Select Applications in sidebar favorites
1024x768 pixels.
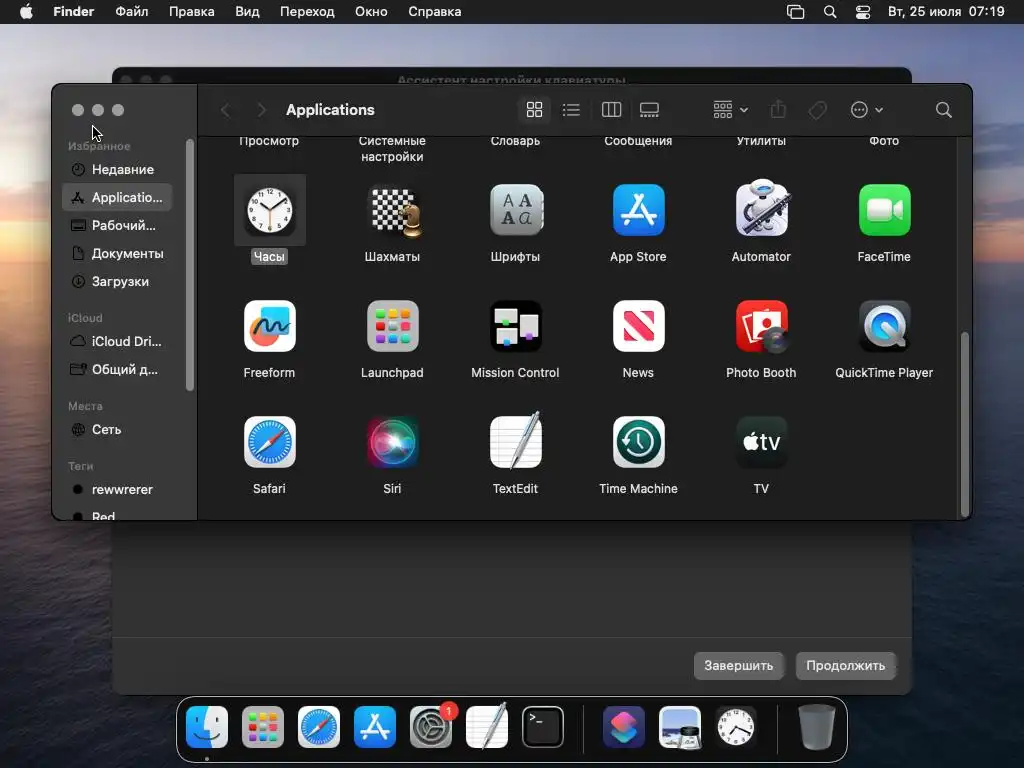point(118,197)
